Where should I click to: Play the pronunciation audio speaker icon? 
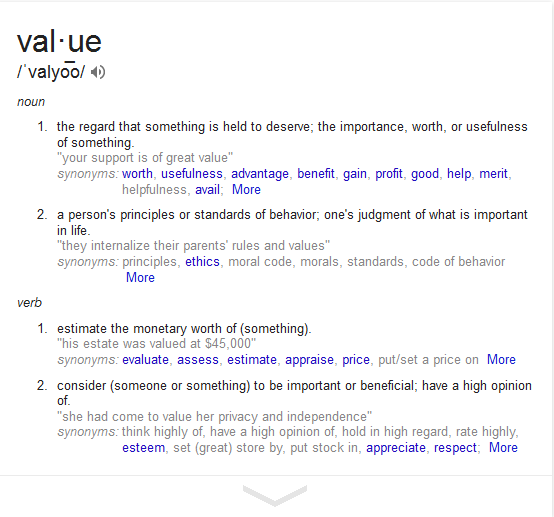tap(98, 72)
